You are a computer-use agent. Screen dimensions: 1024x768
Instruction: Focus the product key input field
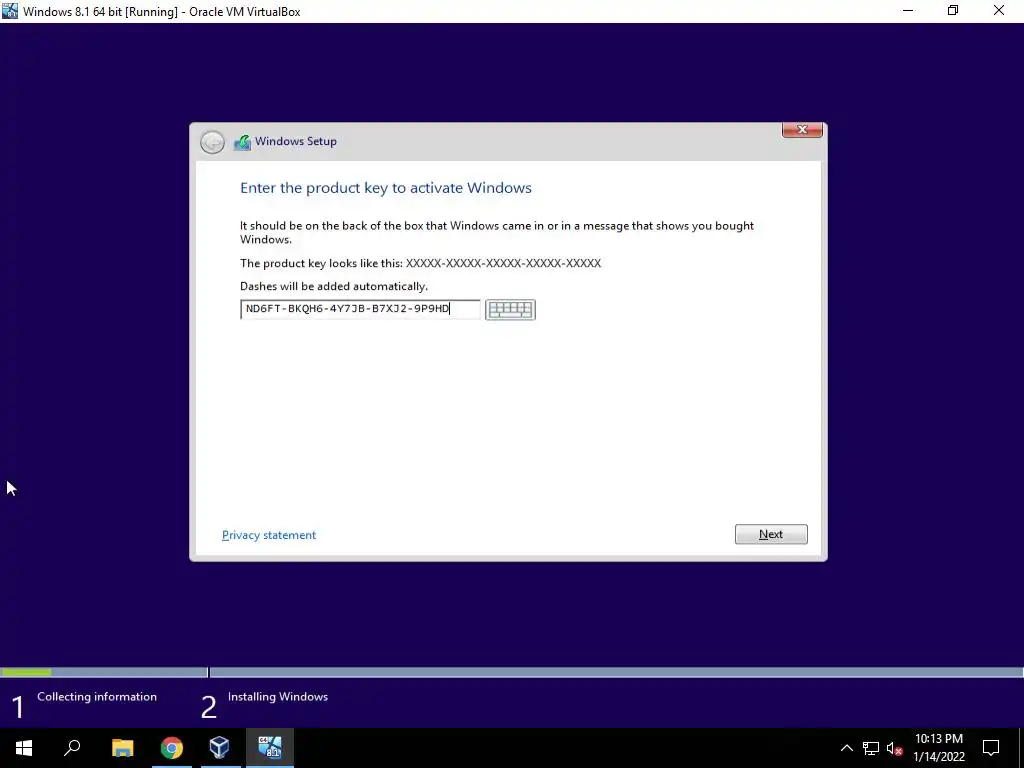coord(360,309)
